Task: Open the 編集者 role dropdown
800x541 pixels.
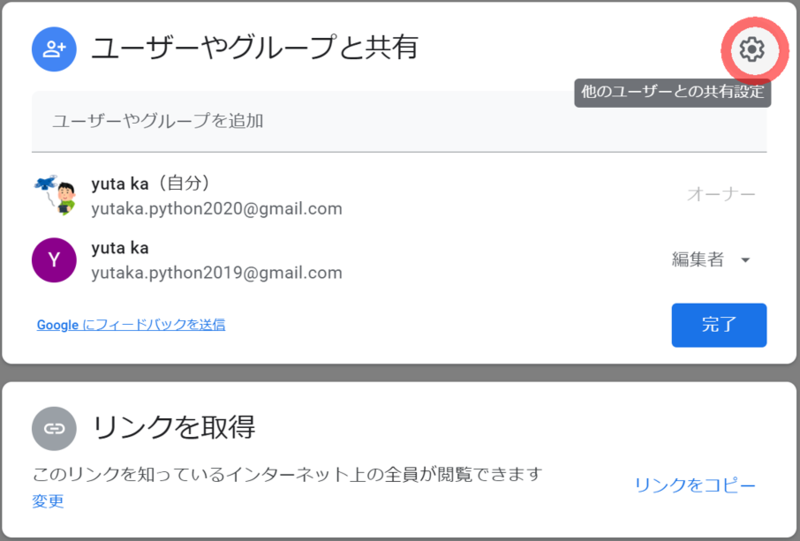Action: point(710,259)
